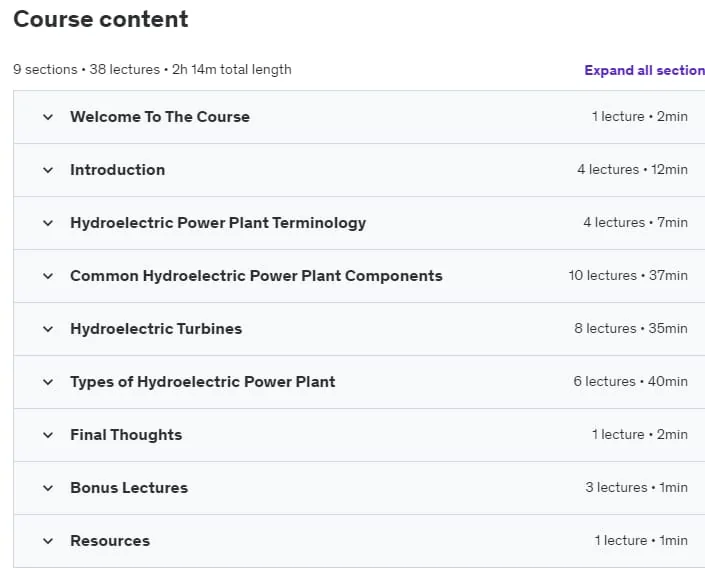Screen dimensions: 705x568
Task: Expand the Resources section chevron
Action: click(x=48, y=541)
